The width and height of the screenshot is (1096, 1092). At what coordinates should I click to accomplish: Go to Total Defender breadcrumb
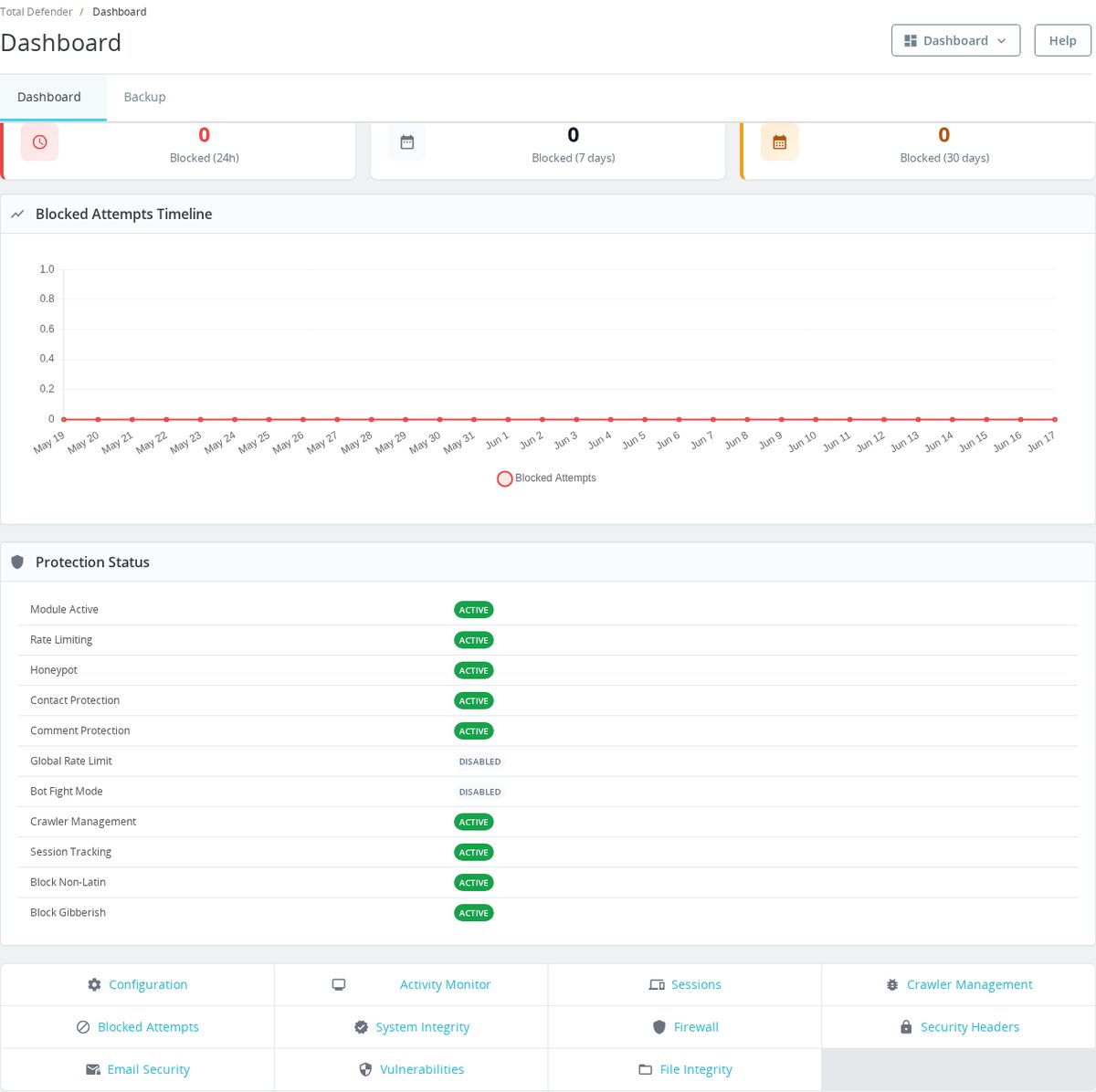pos(37,12)
